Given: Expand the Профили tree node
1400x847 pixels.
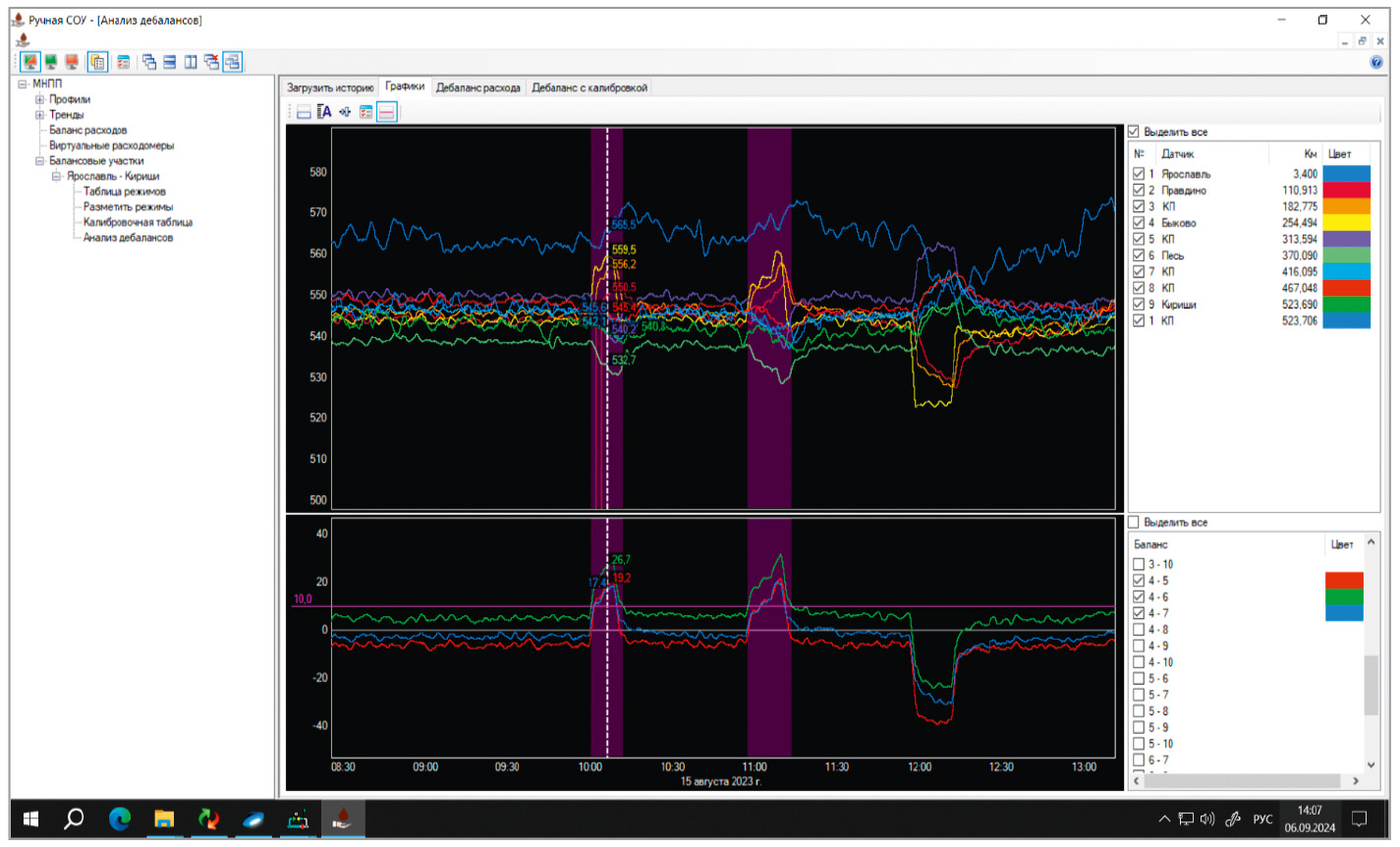Looking at the screenshot, I should [40, 99].
